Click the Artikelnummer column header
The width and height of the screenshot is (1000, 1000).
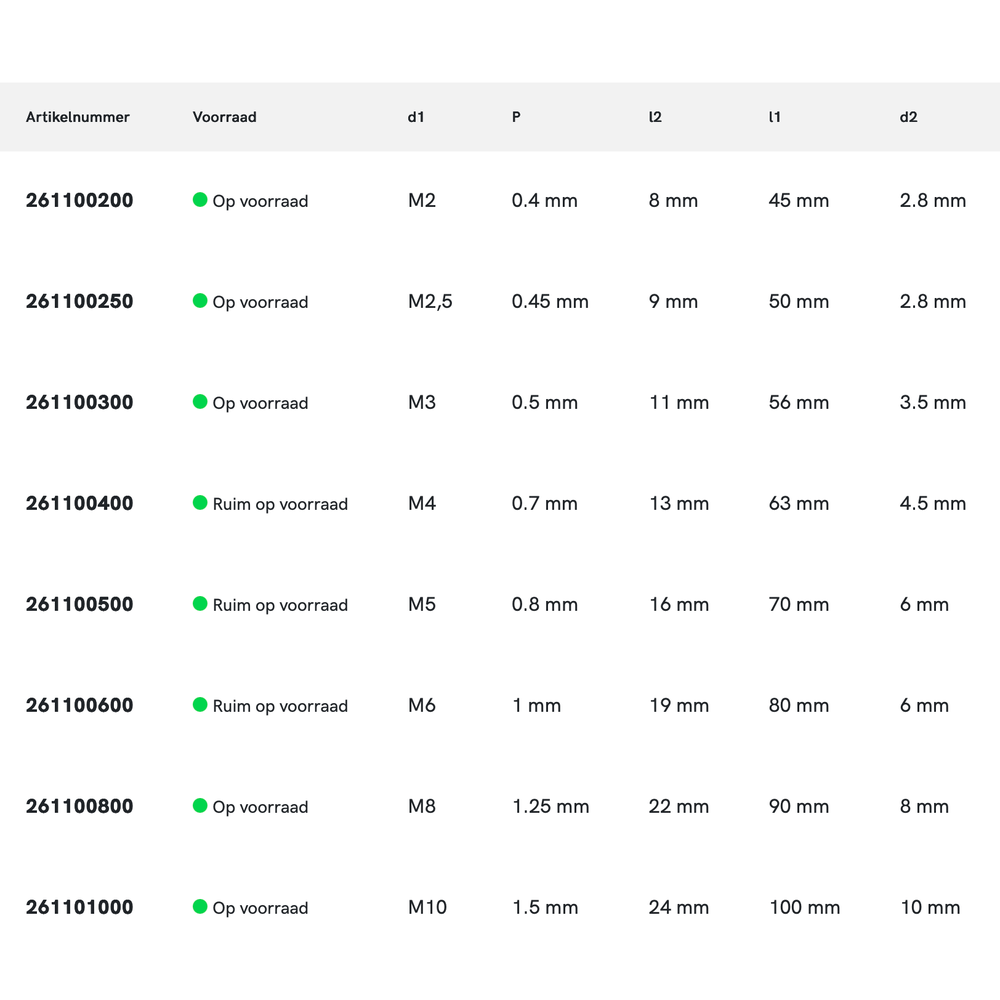pos(77,117)
